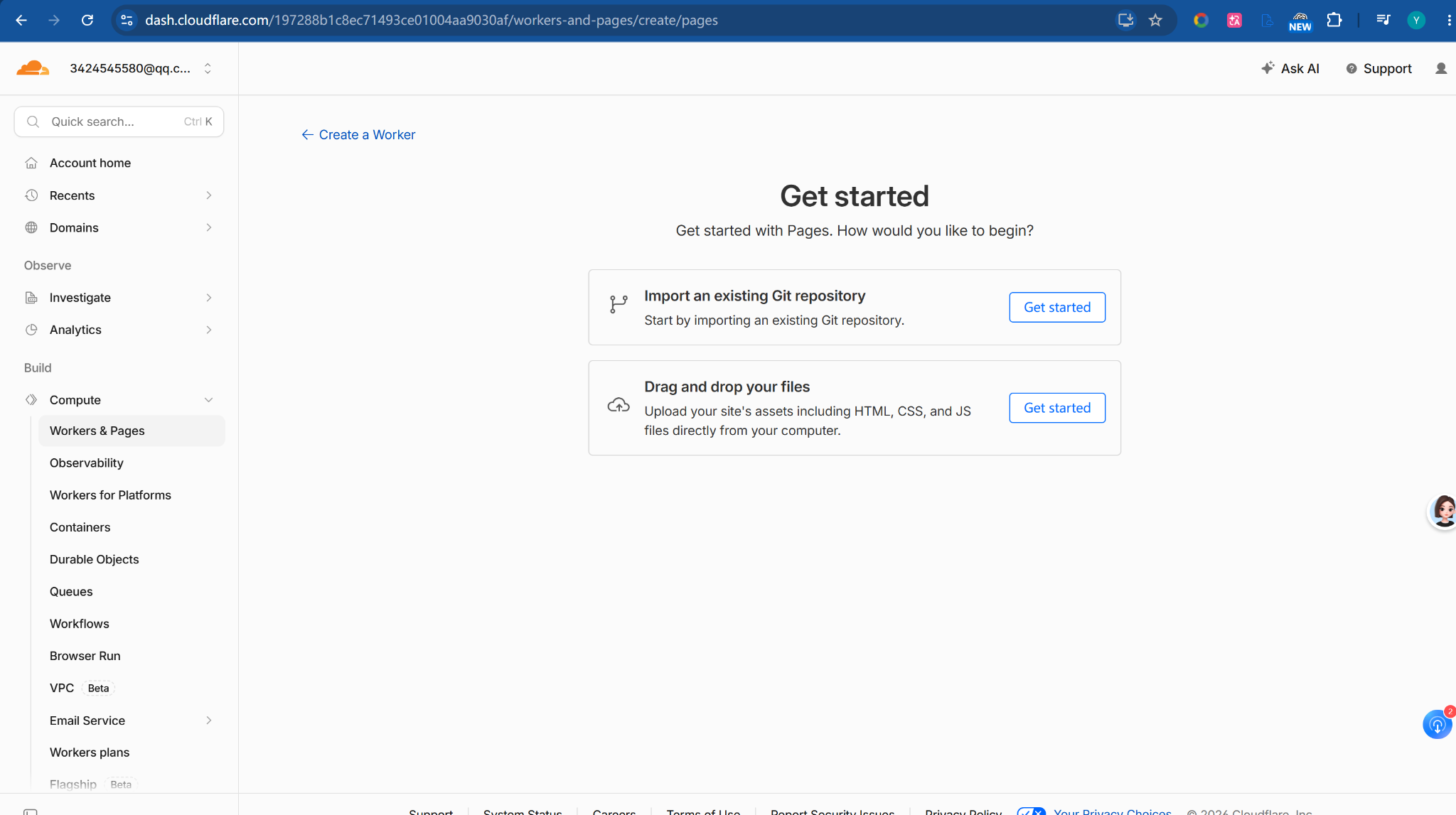Image resolution: width=1456 pixels, height=815 pixels.
Task: Open the Support help menu
Action: click(1379, 68)
